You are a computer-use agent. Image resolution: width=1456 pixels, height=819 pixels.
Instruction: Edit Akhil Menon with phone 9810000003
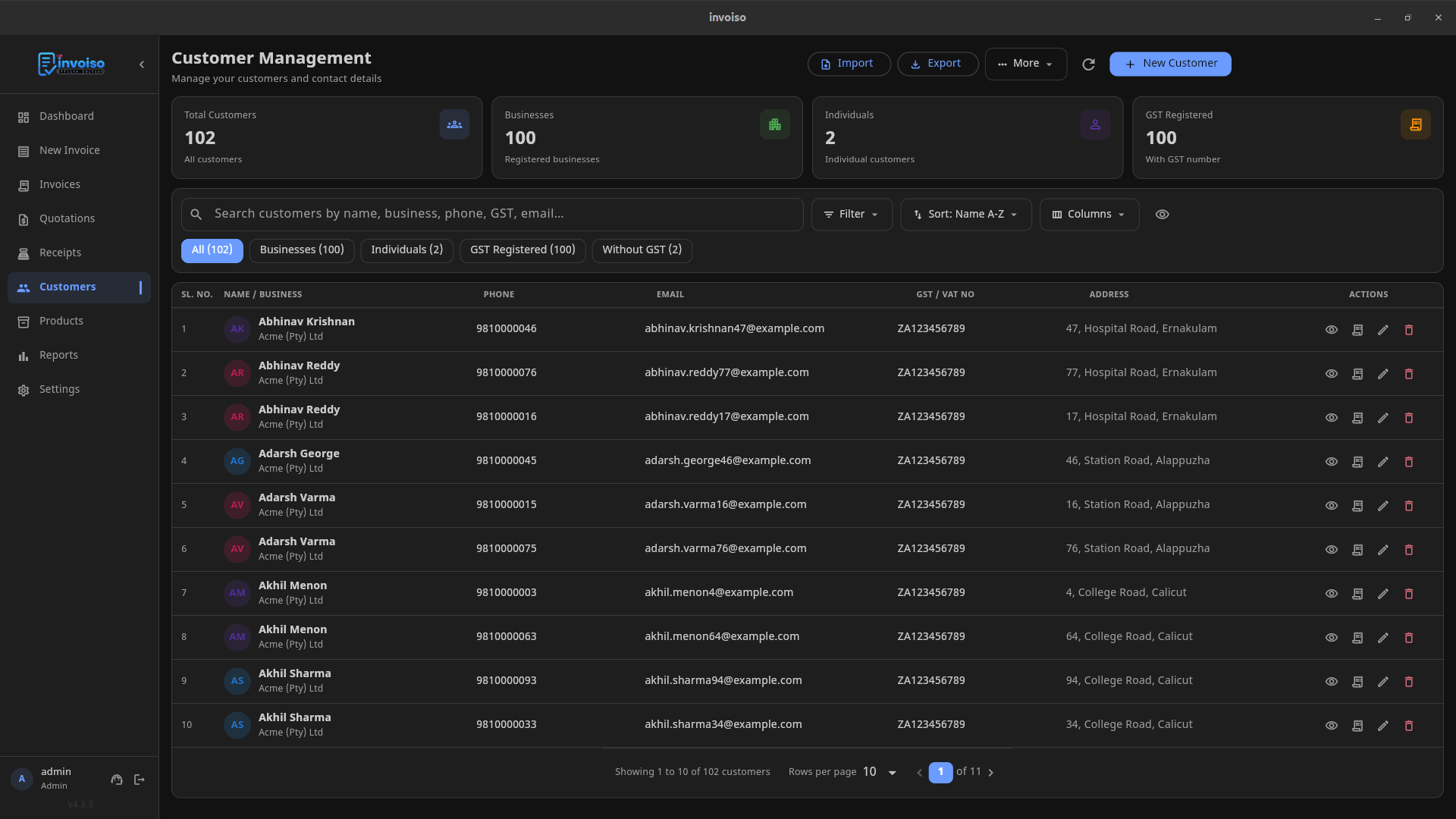point(1383,594)
